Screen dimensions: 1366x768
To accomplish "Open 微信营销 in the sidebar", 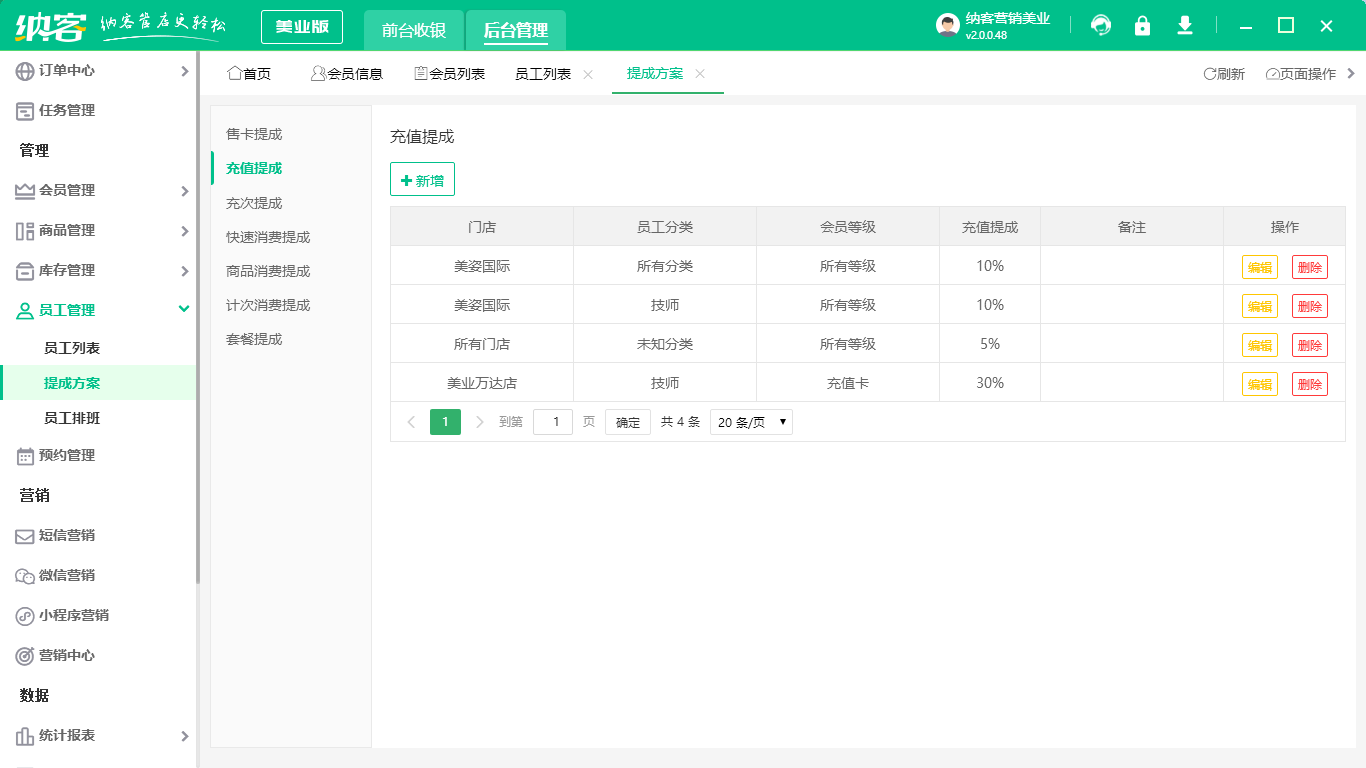I will [x=67, y=576].
